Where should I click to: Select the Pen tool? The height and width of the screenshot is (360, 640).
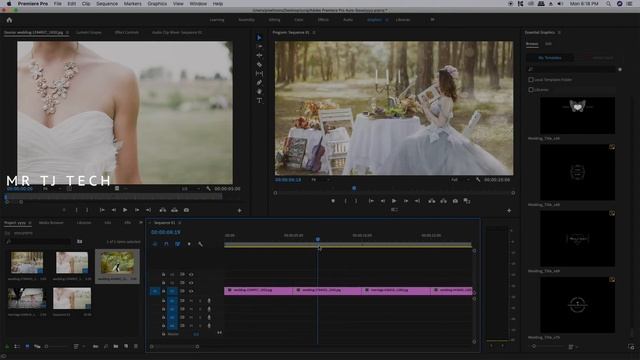(259, 82)
